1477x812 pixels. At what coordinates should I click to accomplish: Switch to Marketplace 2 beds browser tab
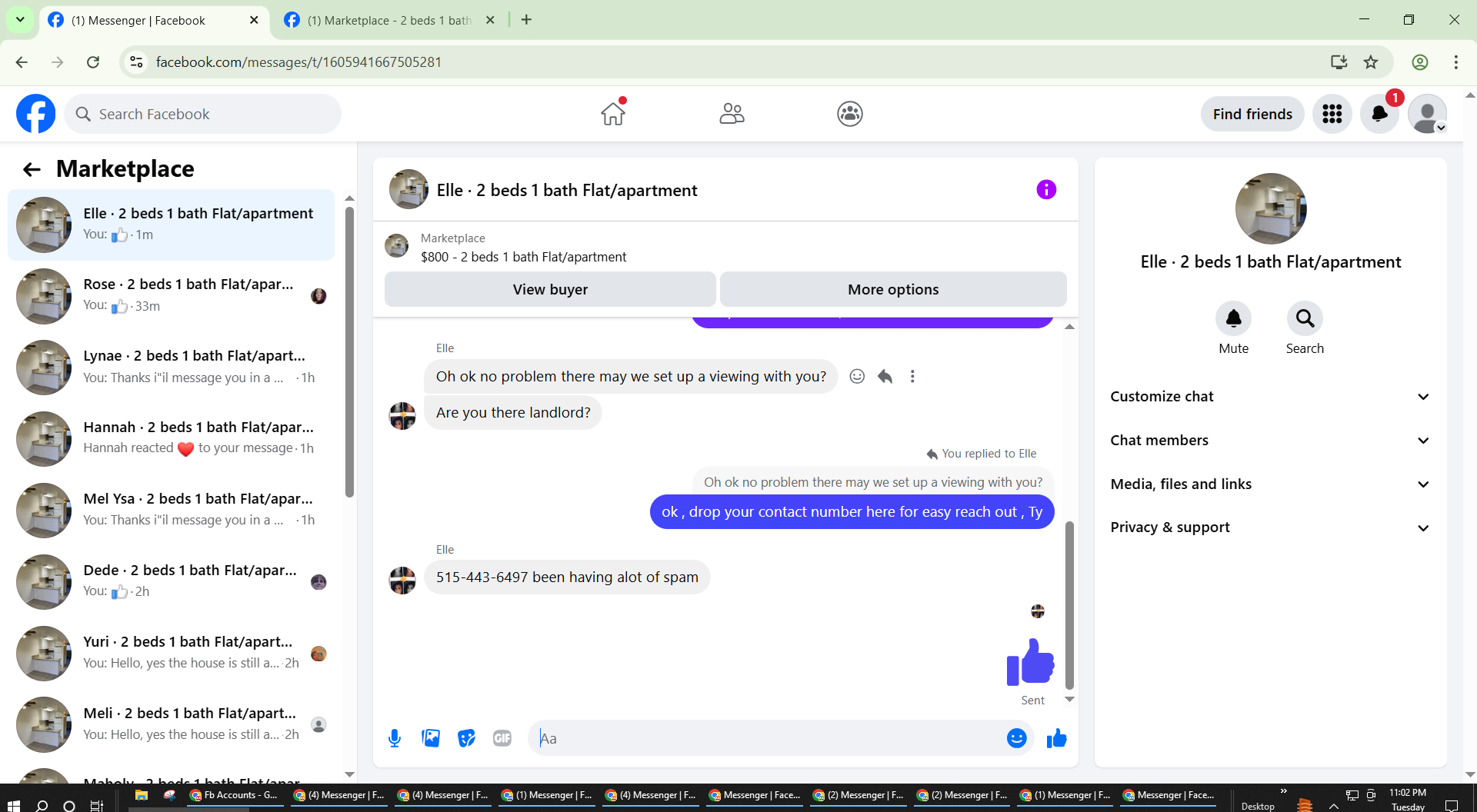click(389, 21)
